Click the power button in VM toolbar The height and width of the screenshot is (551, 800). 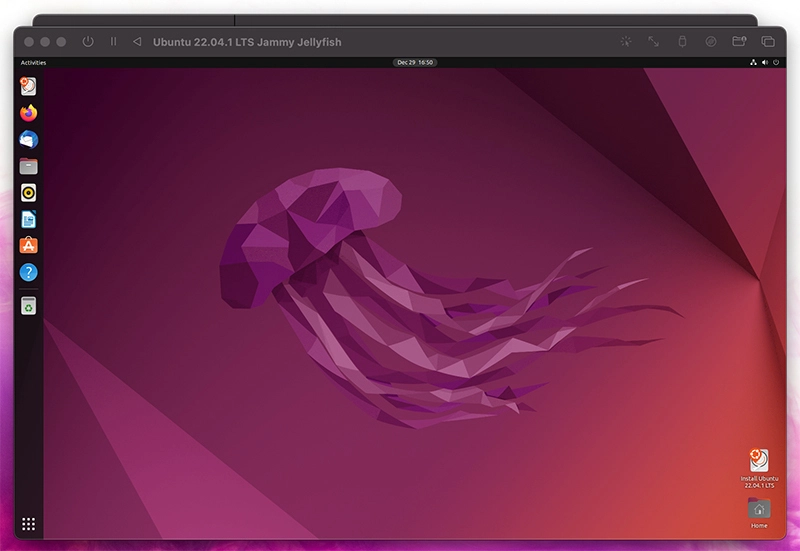[x=88, y=42]
